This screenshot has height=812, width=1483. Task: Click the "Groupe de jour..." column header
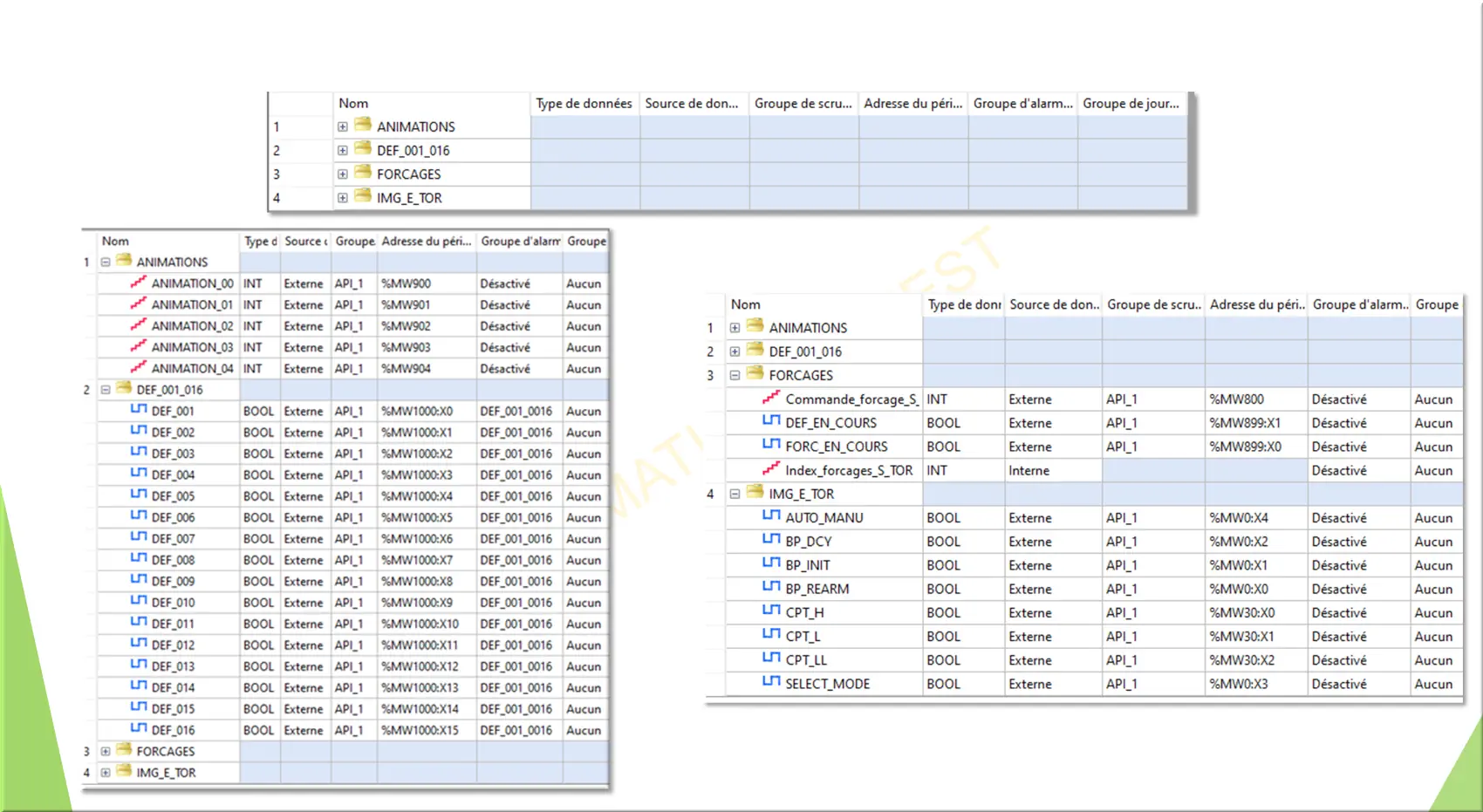[x=1131, y=103]
